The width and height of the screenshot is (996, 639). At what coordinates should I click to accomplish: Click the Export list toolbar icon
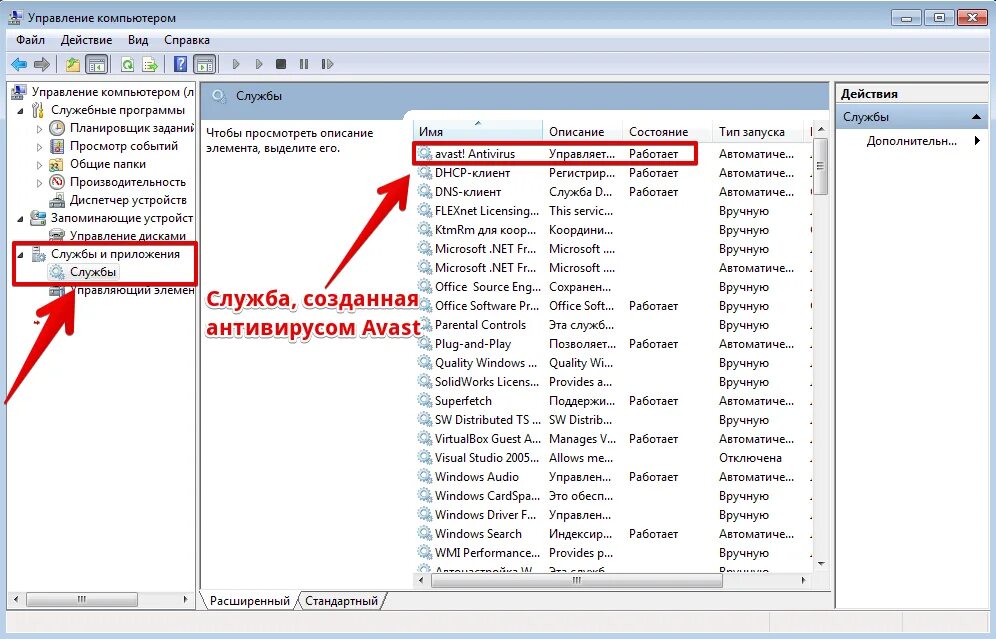[150, 64]
